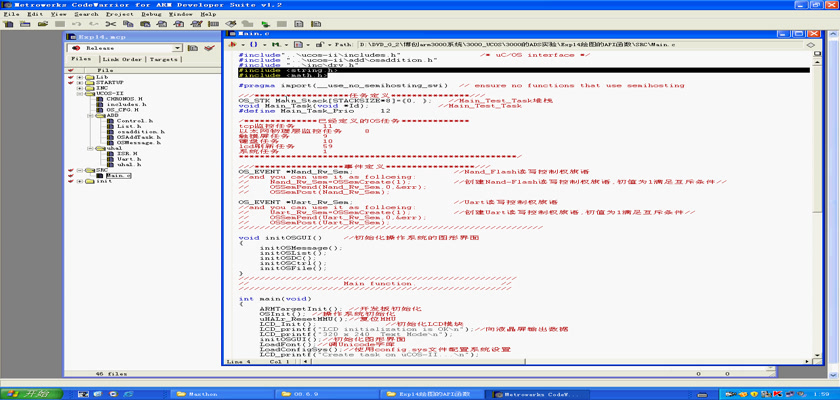Viewport: 840px width, 400px height.
Task: Toggle touch checkmark beside Lib folder
Action: 71,78
